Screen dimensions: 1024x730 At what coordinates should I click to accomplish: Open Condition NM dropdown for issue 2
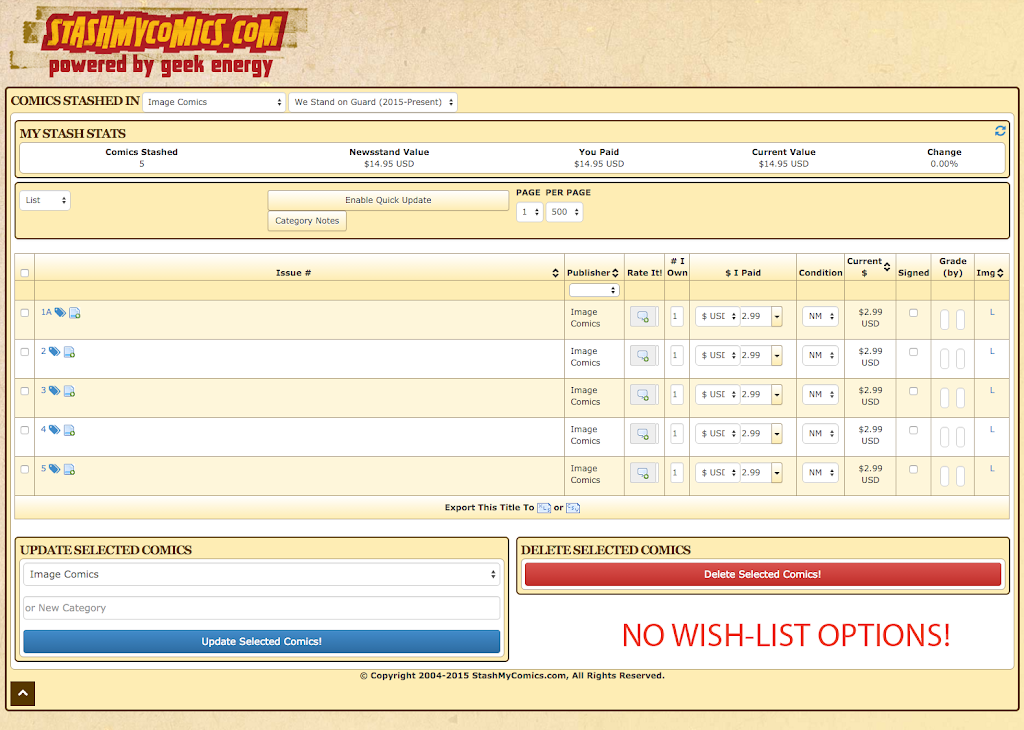(x=820, y=356)
